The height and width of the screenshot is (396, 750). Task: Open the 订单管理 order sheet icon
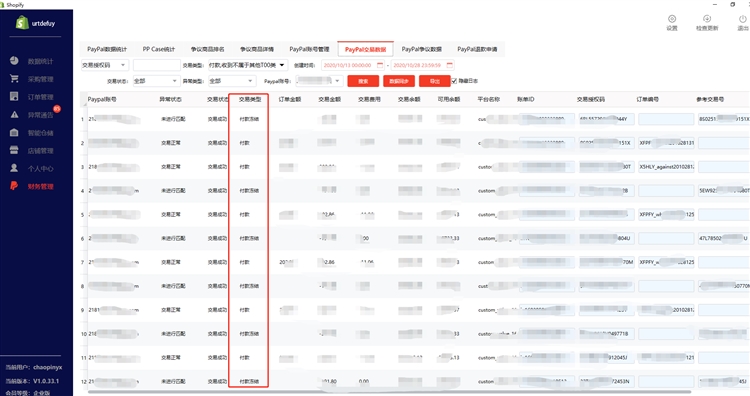(x=14, y=96)
